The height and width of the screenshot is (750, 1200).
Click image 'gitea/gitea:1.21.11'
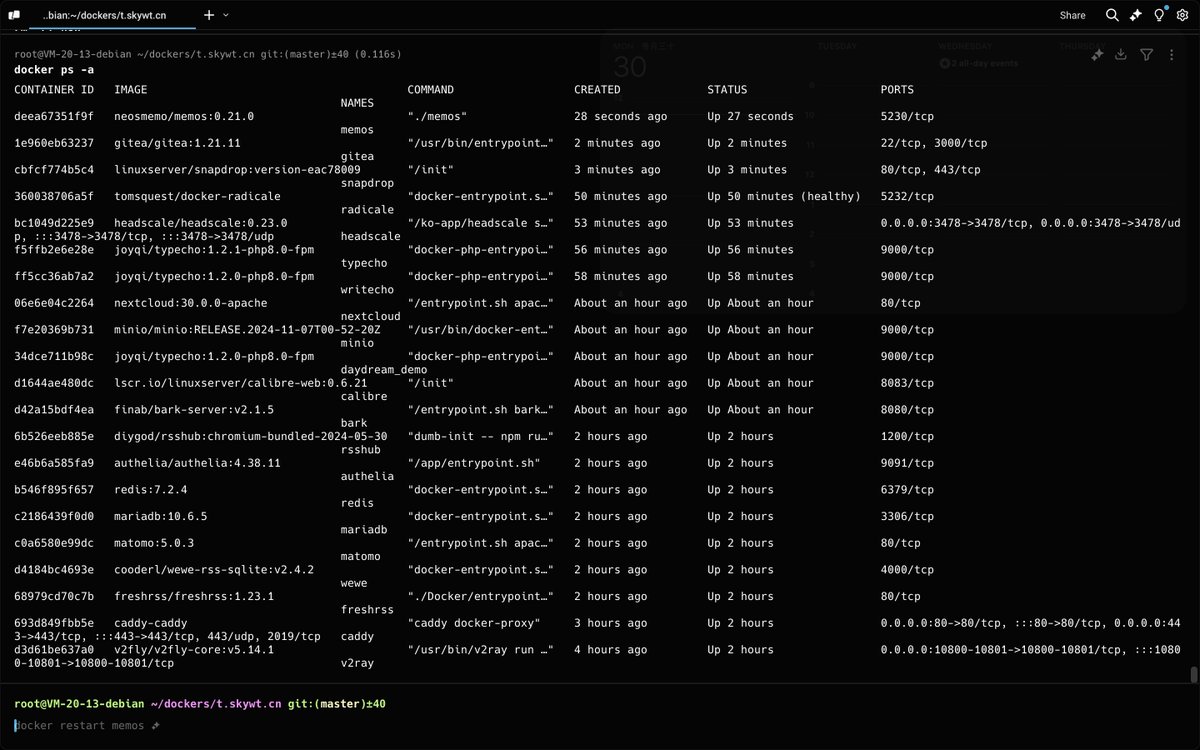(x=177, y=143)
